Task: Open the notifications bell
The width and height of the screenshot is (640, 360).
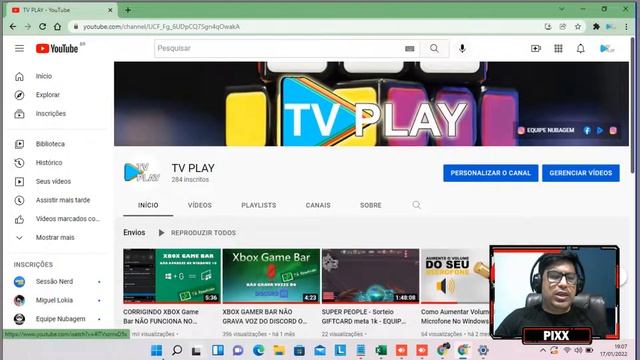Action: pos(580,49)
